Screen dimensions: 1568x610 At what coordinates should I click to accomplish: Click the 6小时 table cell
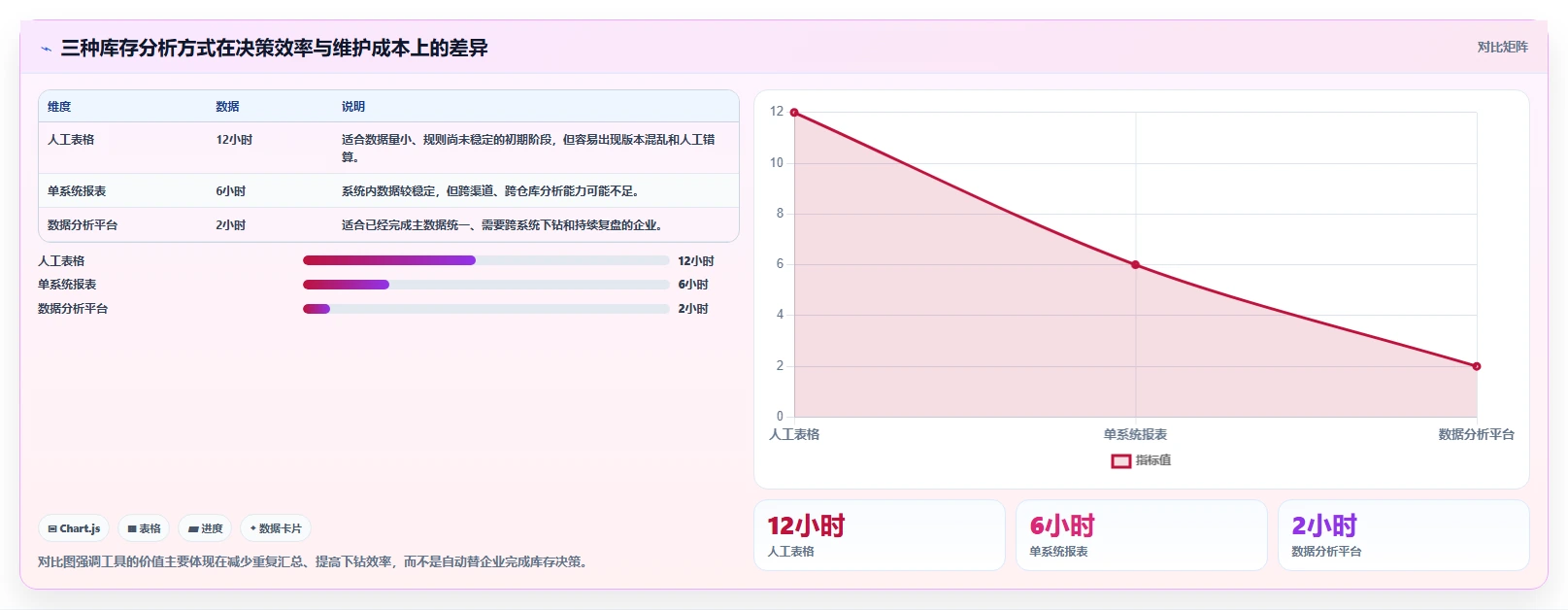click(230, 191)
